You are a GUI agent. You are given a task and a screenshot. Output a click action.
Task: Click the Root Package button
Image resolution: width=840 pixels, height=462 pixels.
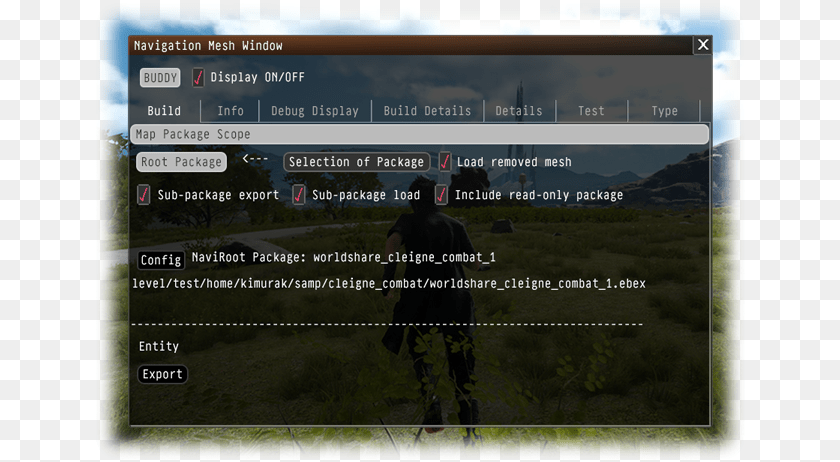click(181, 162)
